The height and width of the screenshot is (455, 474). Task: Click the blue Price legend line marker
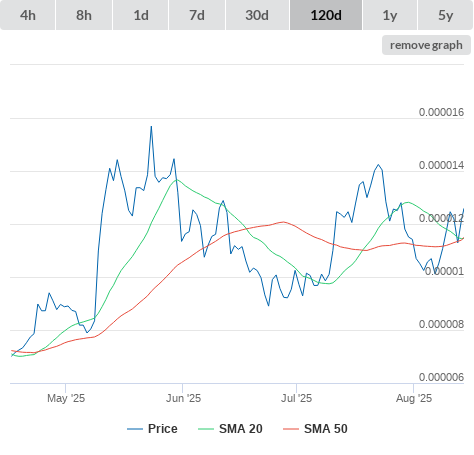[135, 429]
